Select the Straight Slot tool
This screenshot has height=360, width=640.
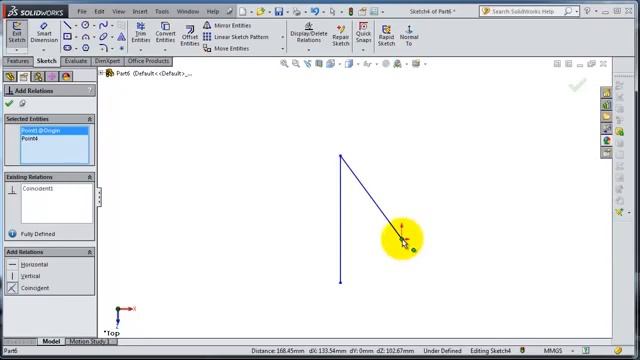[x=67, y=48]
